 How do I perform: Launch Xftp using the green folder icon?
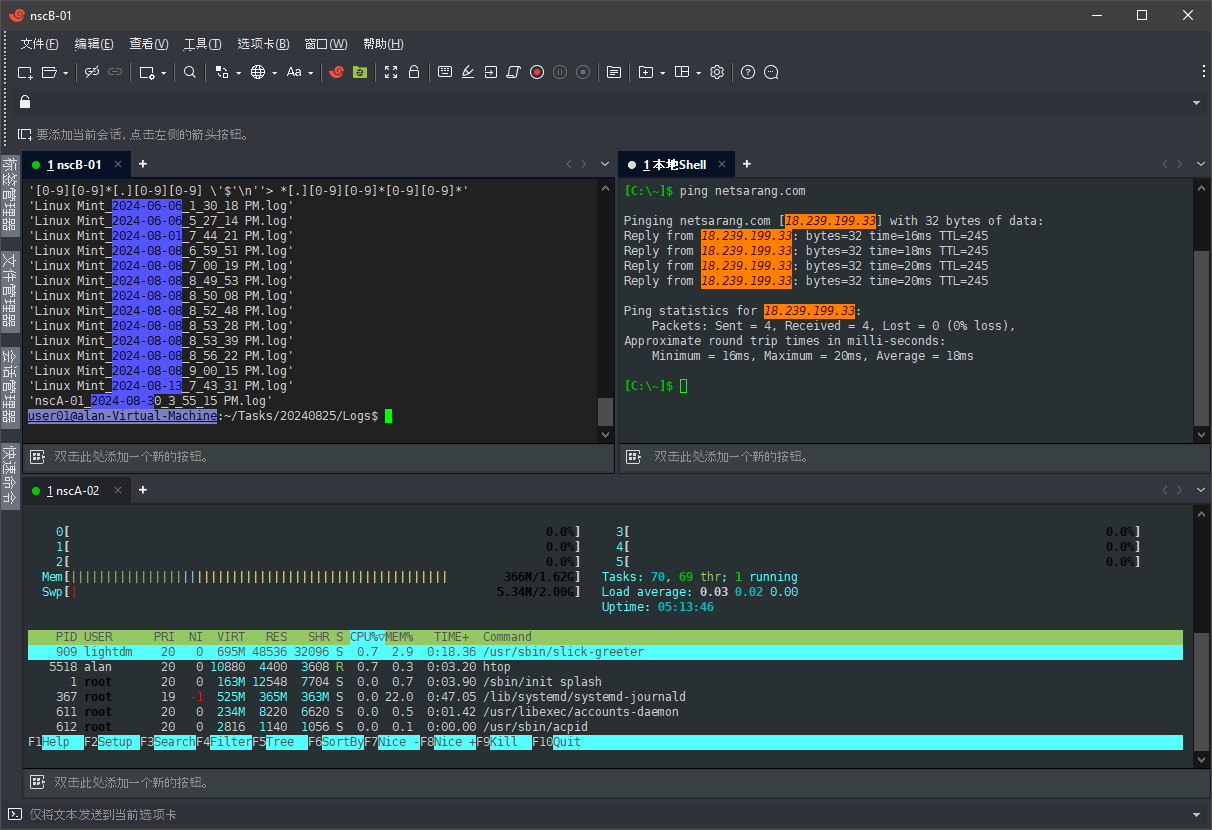[x=360, y=72]
